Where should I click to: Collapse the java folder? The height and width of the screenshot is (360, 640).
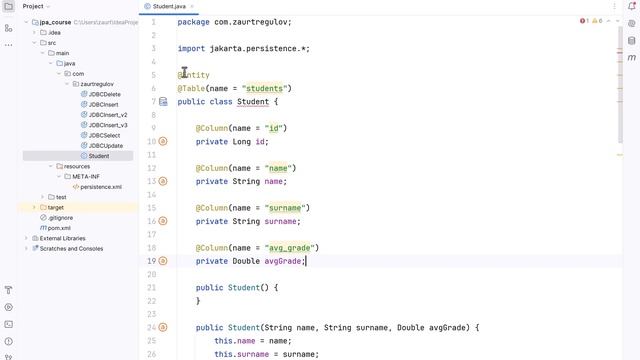(51, 63)
